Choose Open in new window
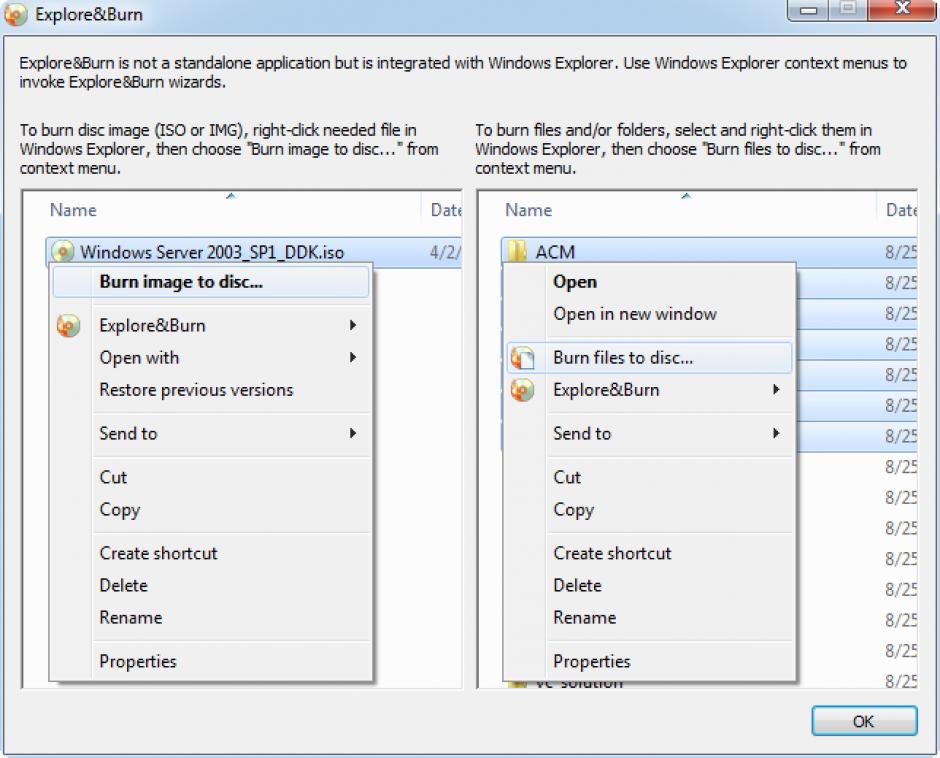 [x=649, y=314]
